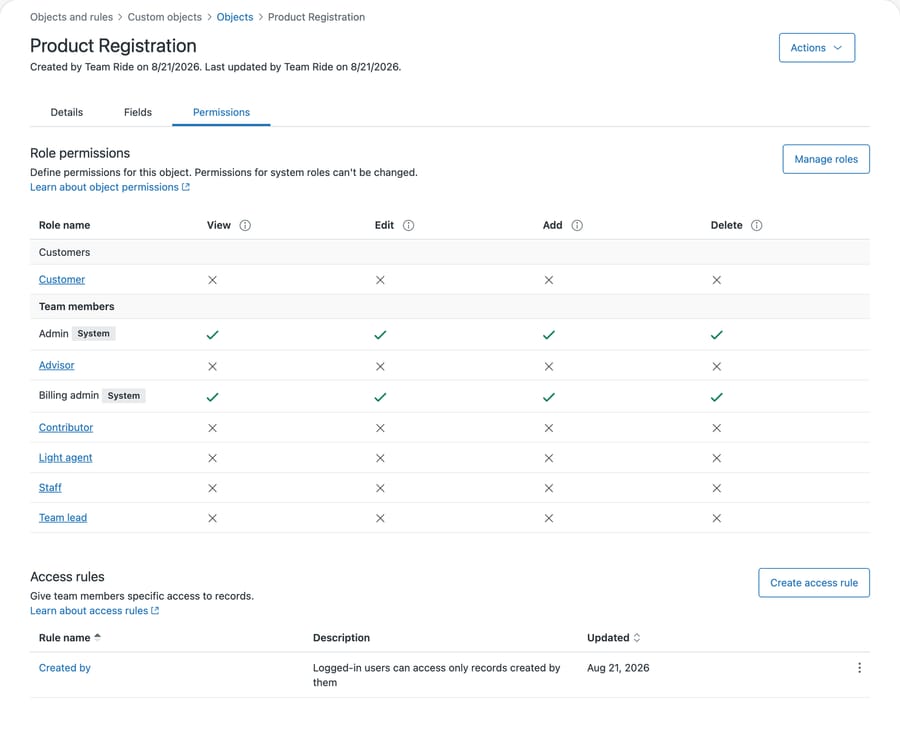Click the Customer row Delete X mark
The height and width of the screenshot is (733, 900).
click(716, 280)
